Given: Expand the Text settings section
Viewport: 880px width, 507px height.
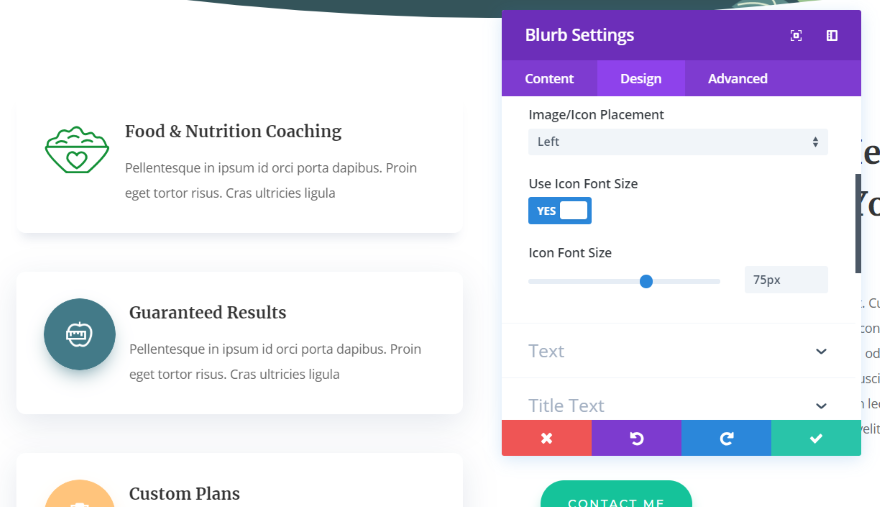Looking at the screenshot, I should (x=678, y=351).
